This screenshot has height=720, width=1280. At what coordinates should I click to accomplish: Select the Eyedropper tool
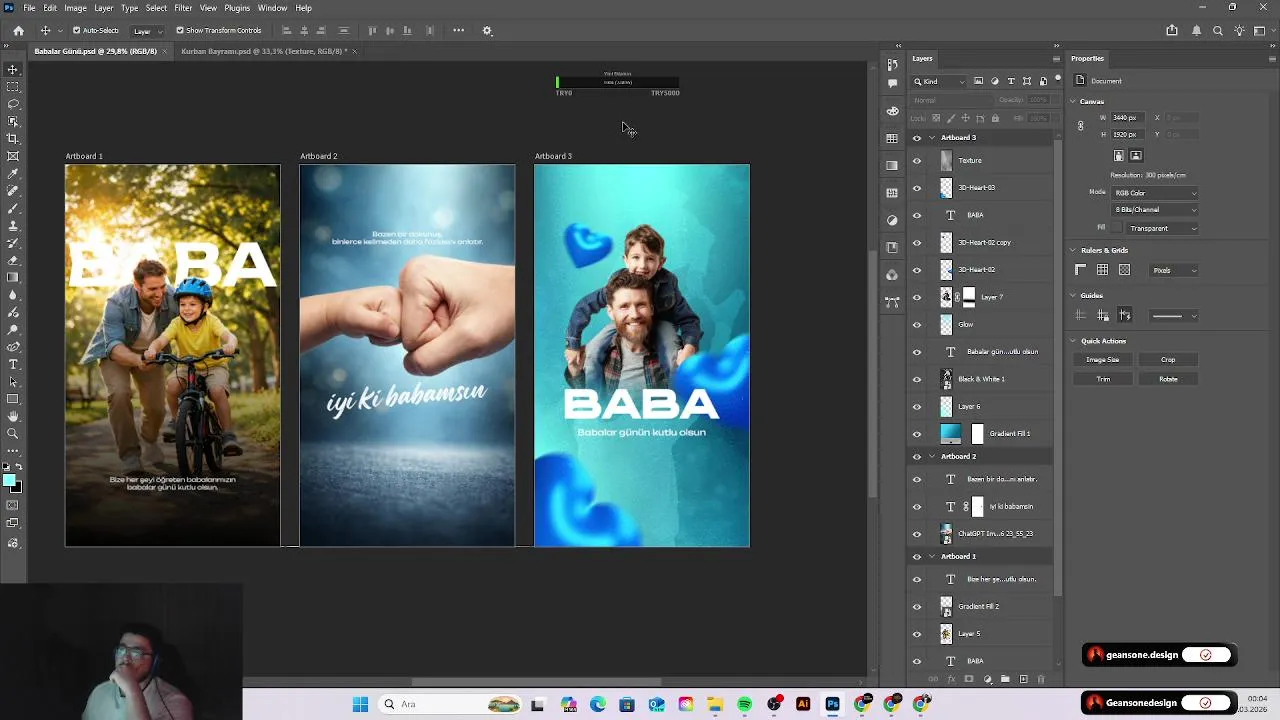[x=13, y=173]
